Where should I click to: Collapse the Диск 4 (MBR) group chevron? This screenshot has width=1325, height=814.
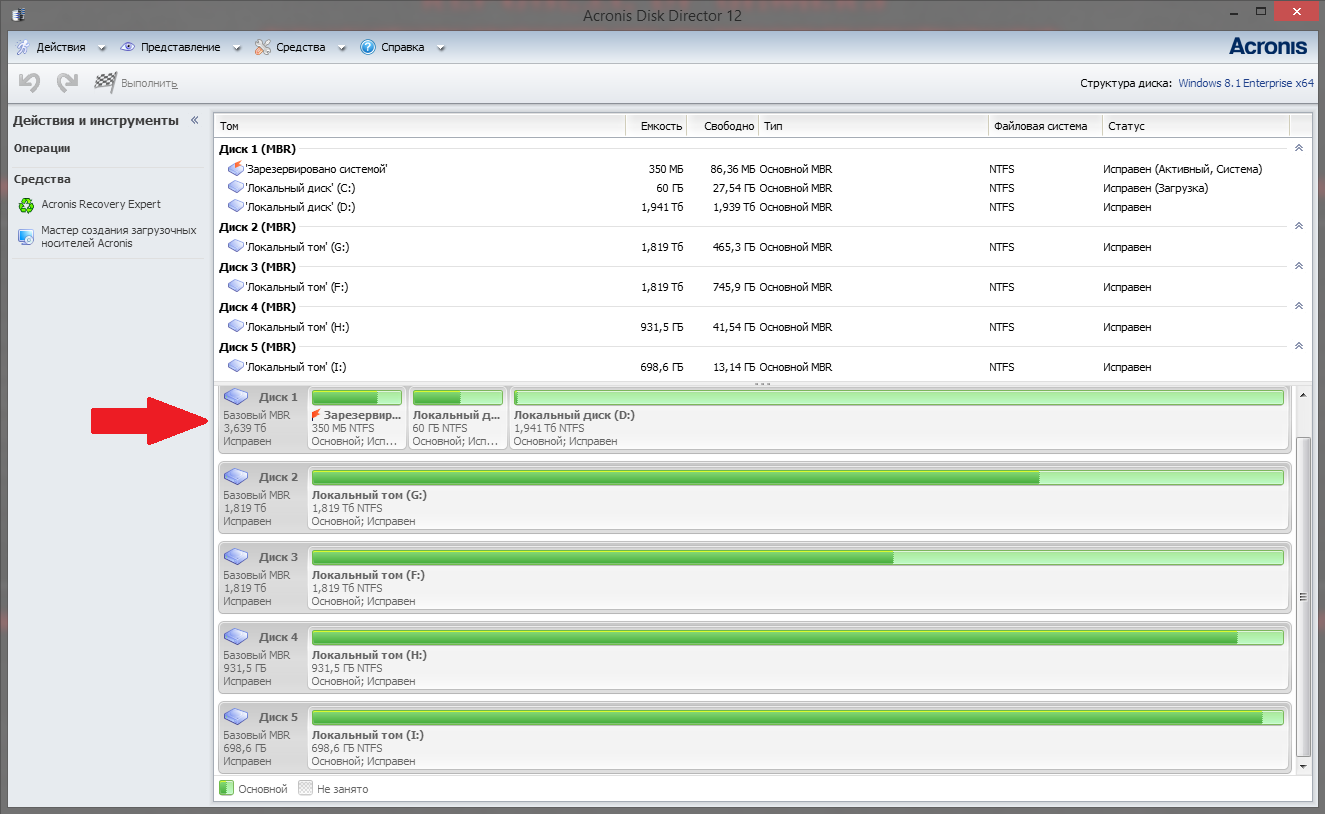1299,306
